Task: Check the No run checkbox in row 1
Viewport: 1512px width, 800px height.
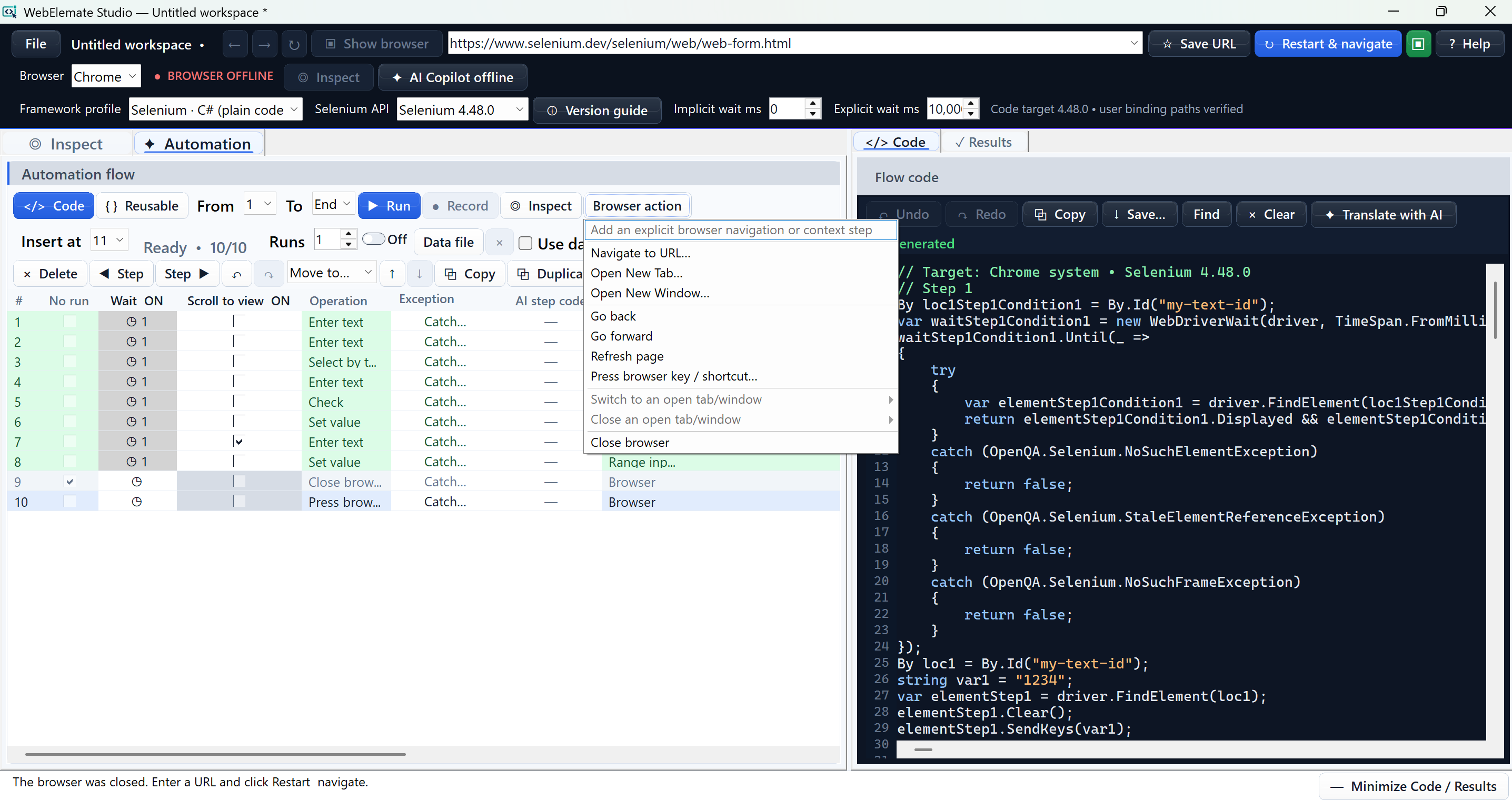Action: coord(69,321)
